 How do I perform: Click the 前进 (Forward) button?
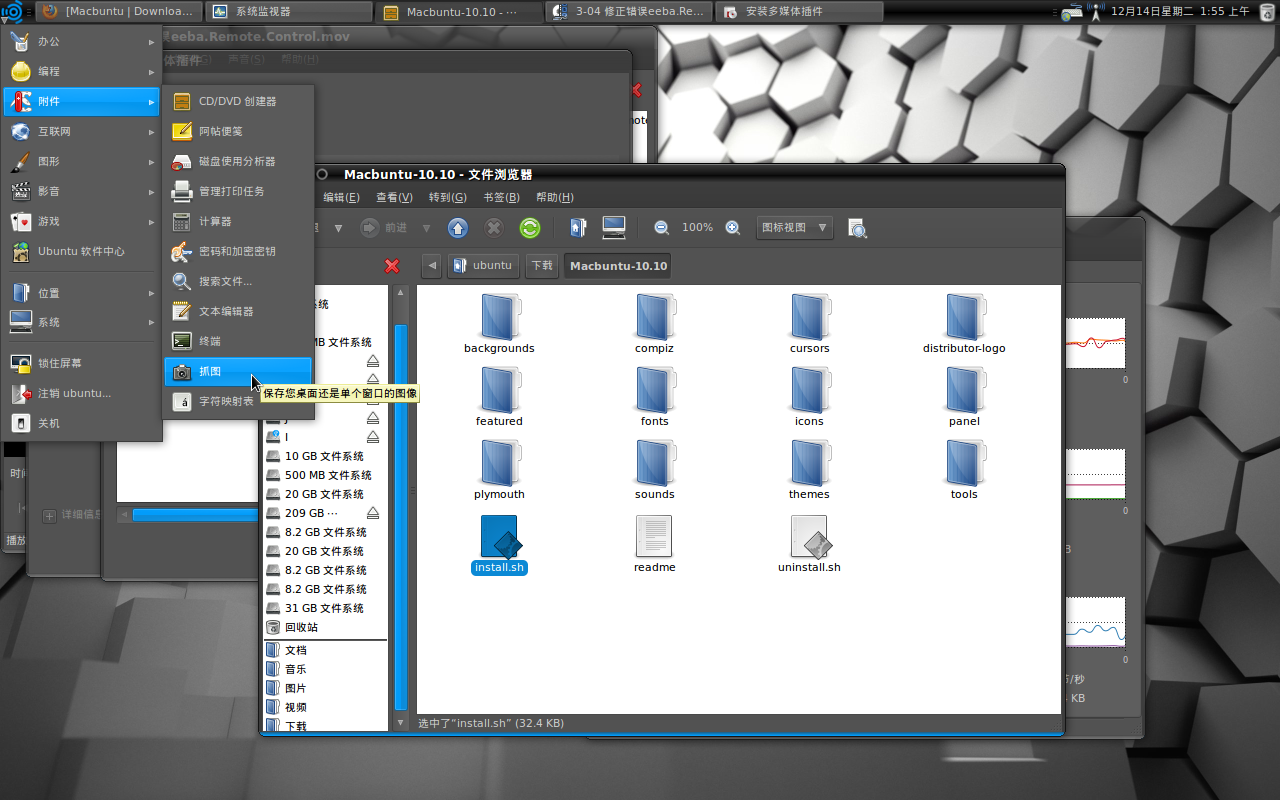pos(384,228)
